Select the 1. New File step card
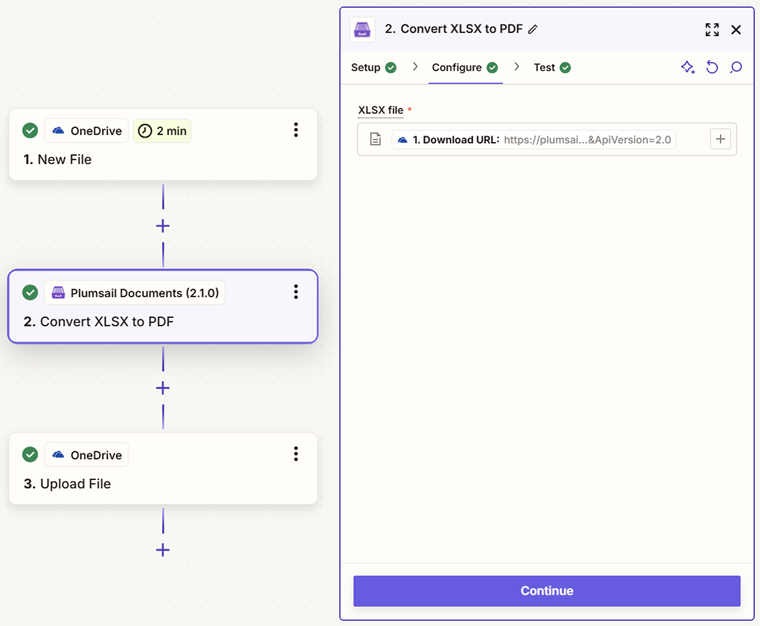760x626 pixels. (x=163, y=145)
